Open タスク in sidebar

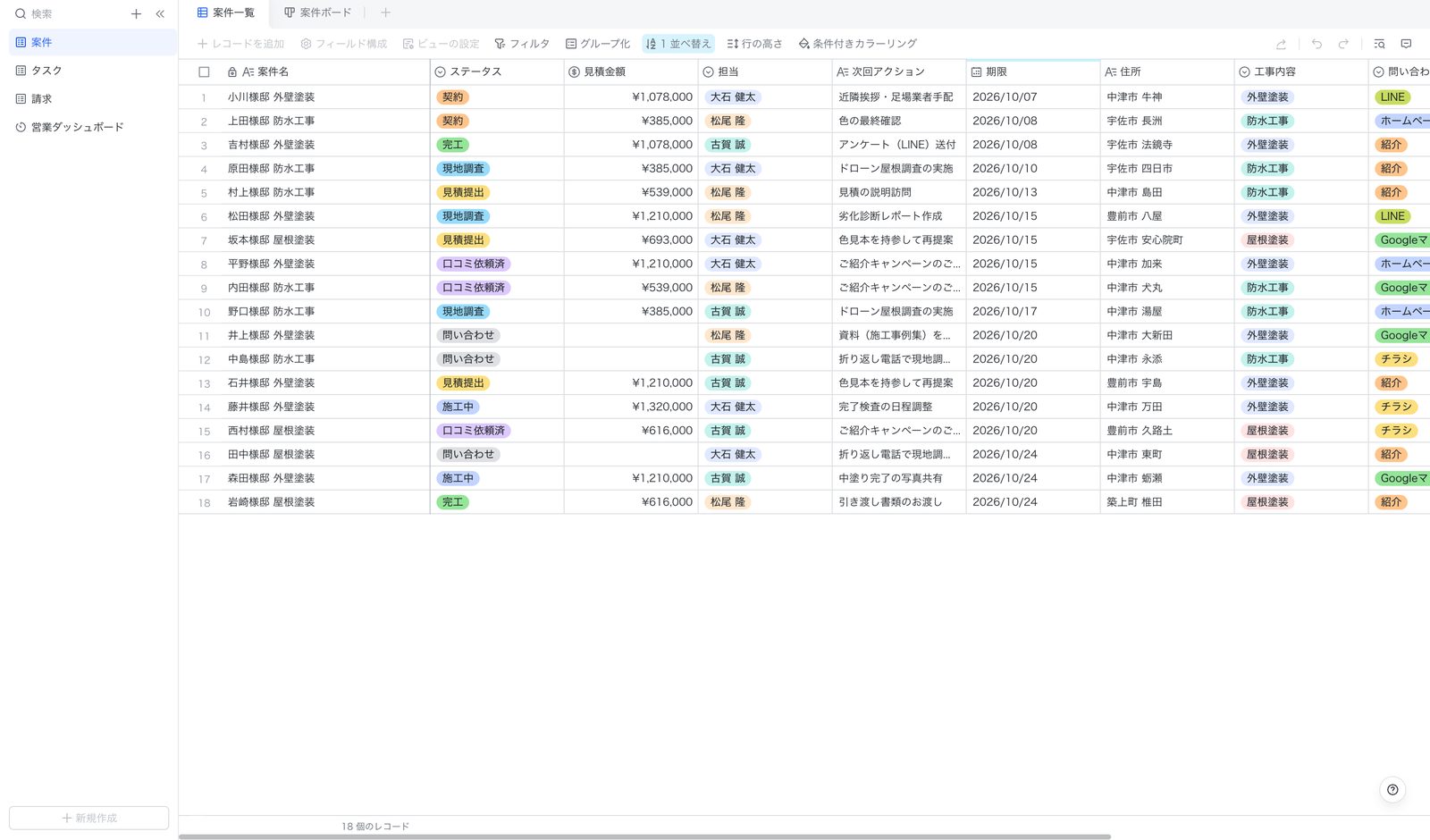click(92, 71)
